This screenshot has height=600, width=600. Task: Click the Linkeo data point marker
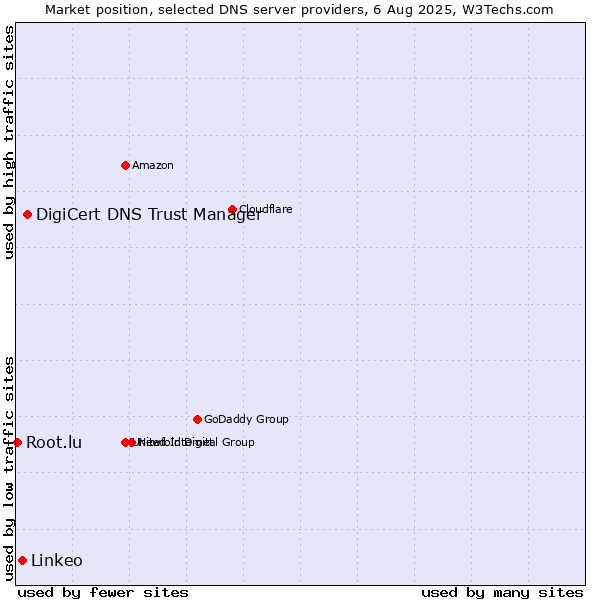[x=23, y=561]
